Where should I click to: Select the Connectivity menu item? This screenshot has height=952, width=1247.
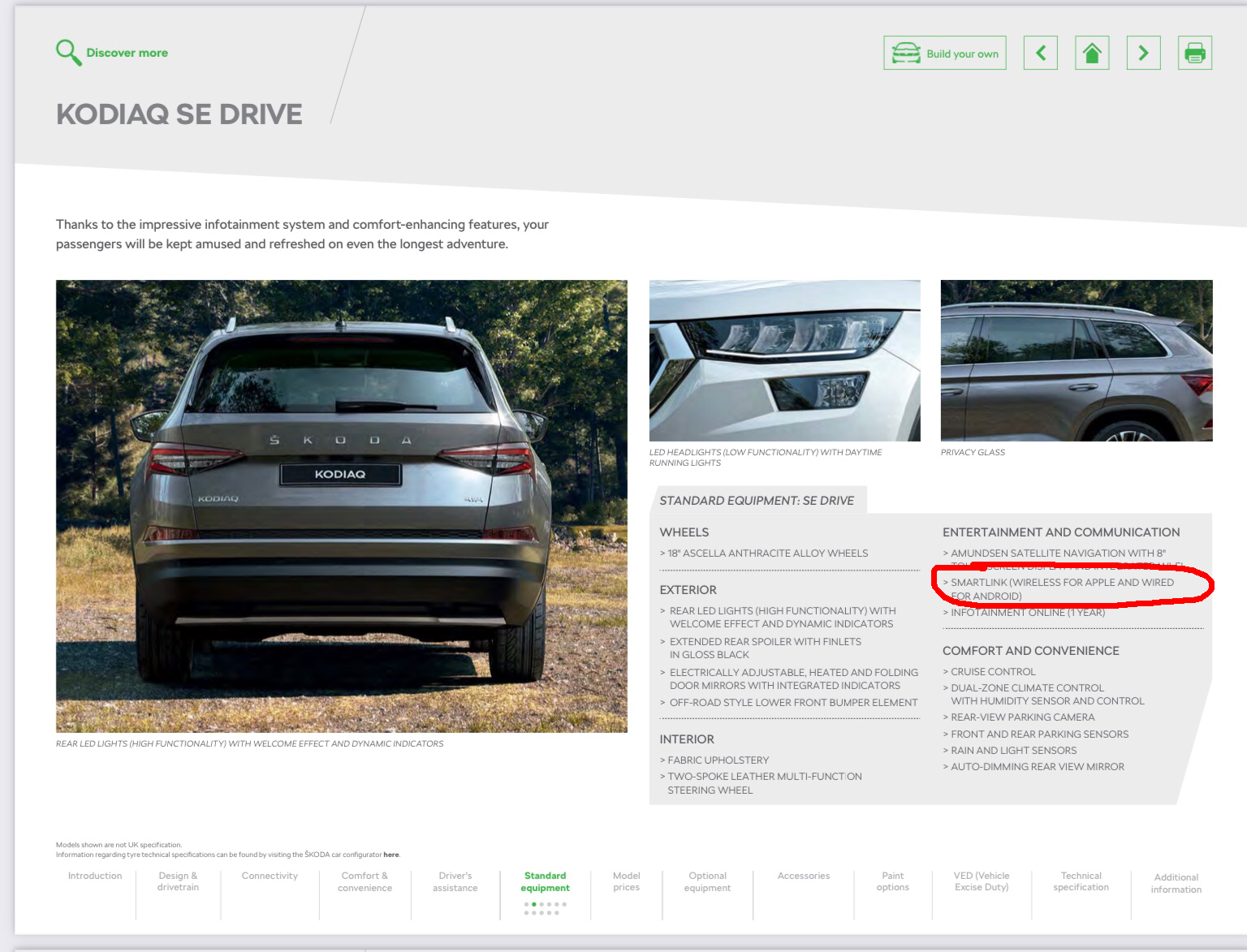pyautogui.click(x=270, y=876)
